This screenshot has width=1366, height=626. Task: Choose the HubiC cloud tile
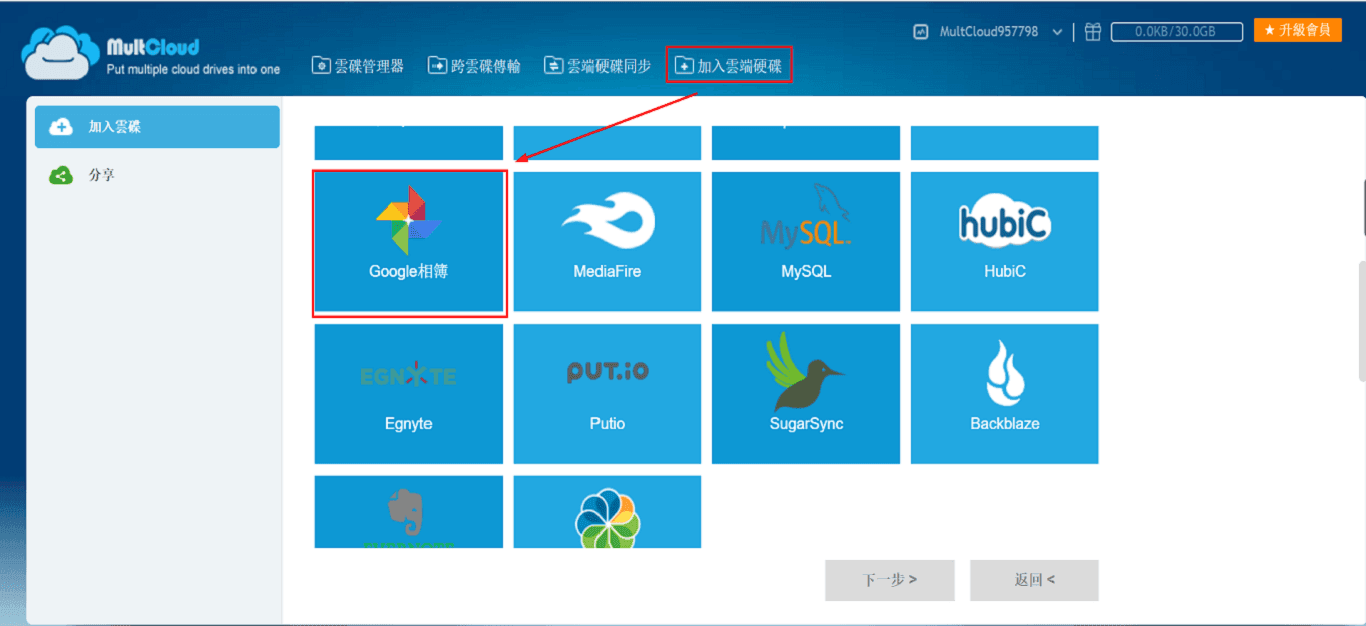[1004, 241]
